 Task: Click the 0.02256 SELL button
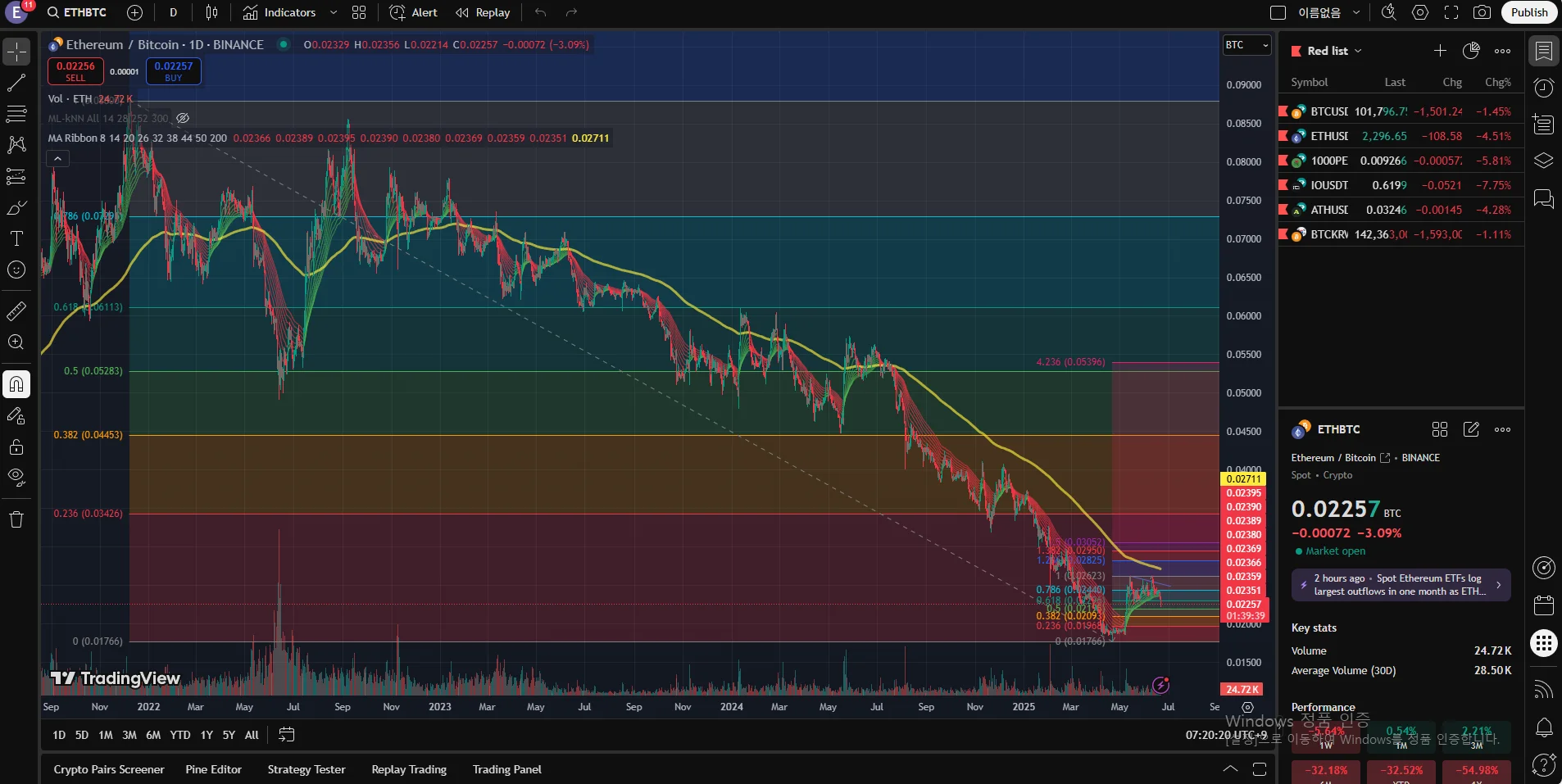[75, 71]
